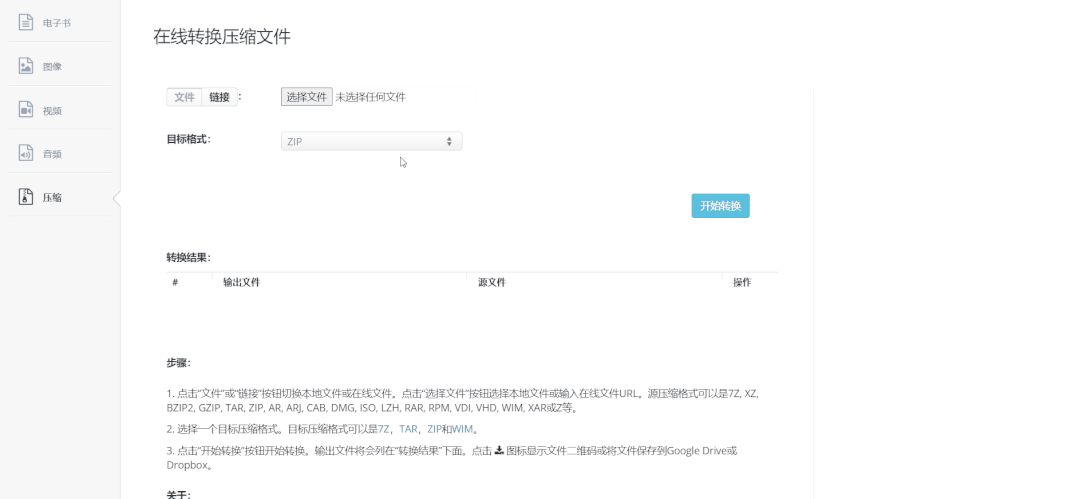Open the 音频 audio icon in sidebar
This screenshot has width=1079, height=499.
[x=25, y=153]
